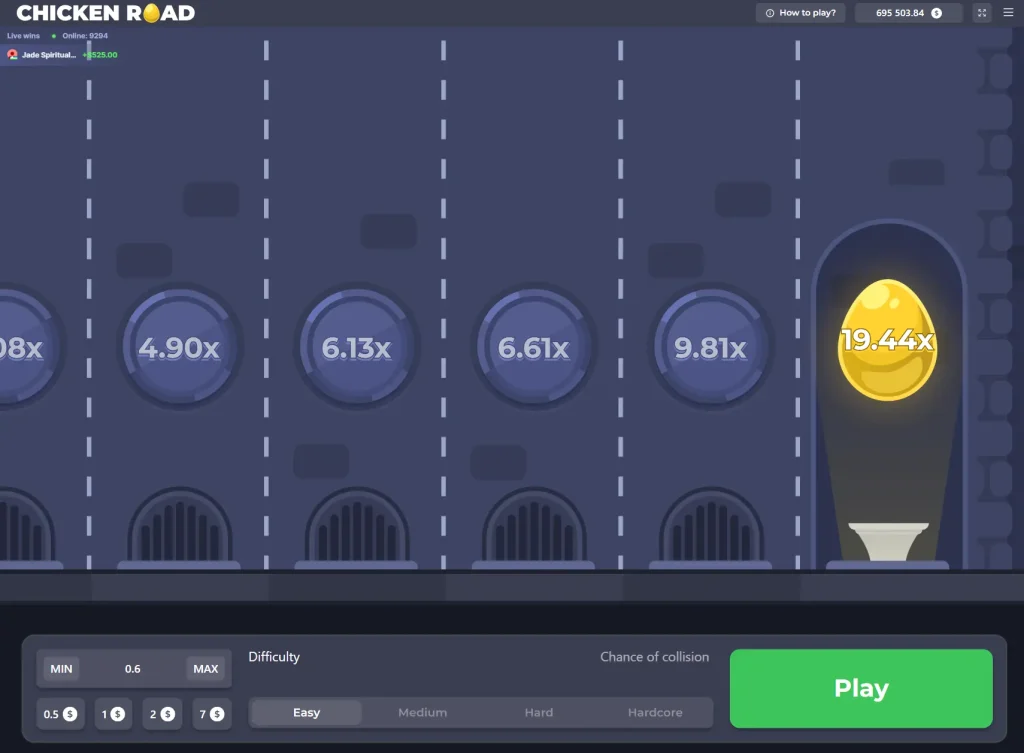
Task: Select Easy difficulty
Action: coord(306,713)
